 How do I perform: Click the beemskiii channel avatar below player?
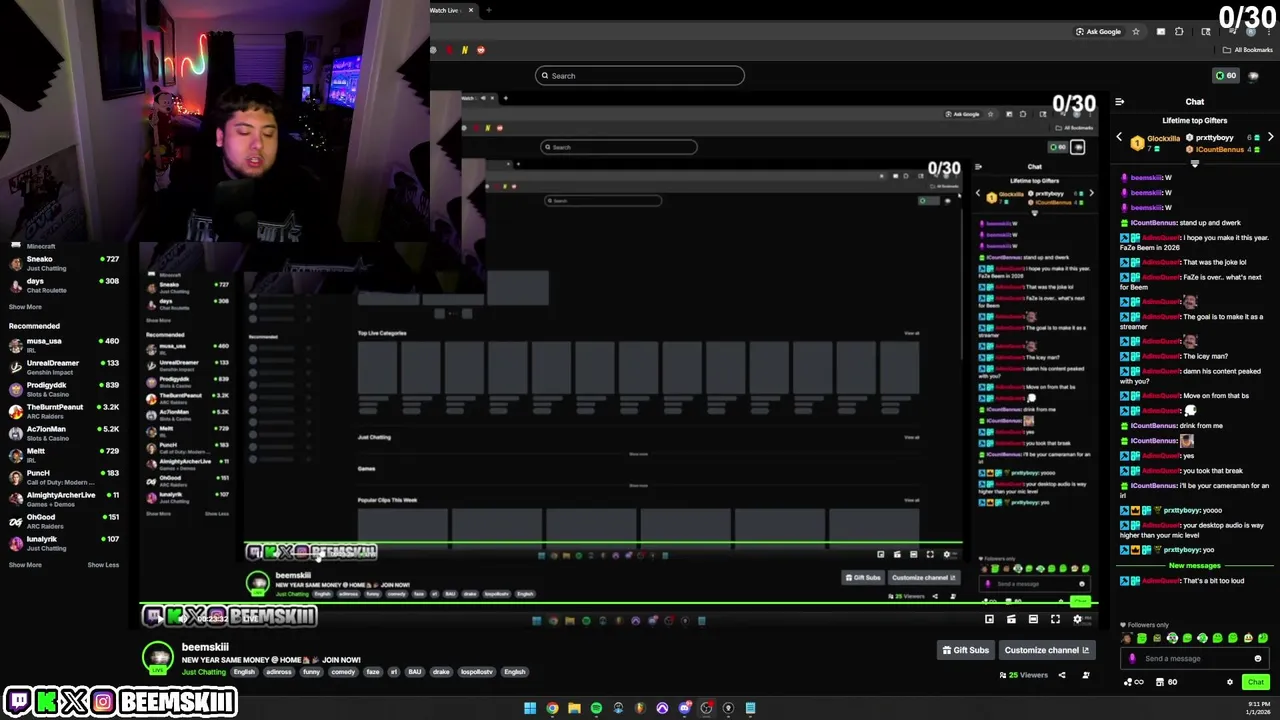pyautogui.click(x=157, y=658)
